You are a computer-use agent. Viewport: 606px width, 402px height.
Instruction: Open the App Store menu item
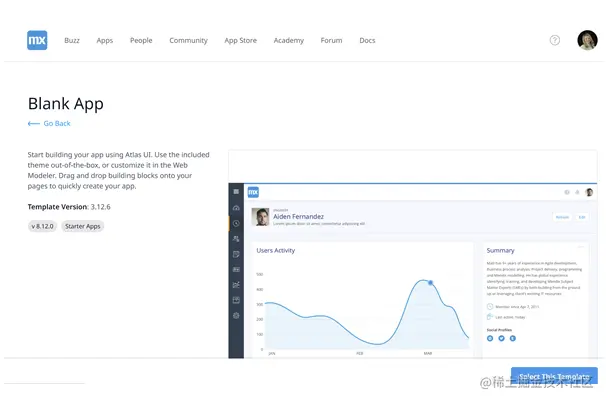click(240, 40)
